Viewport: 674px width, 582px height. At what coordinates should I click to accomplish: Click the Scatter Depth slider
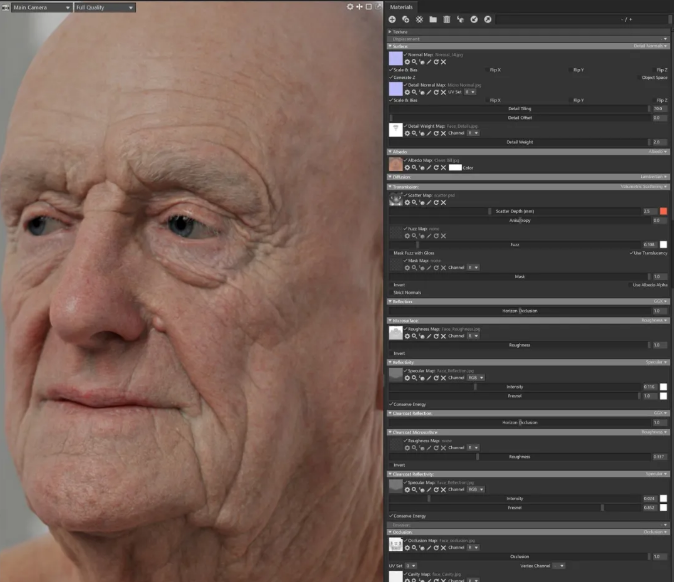tap(515, 211)
